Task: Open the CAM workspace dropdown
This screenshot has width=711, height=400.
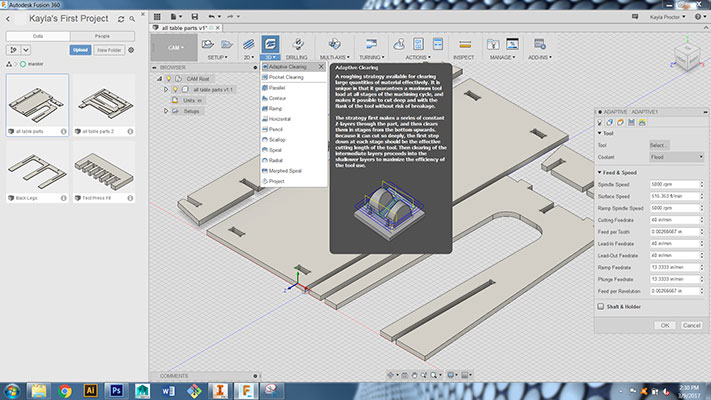Action: click(x=174, y=47)
